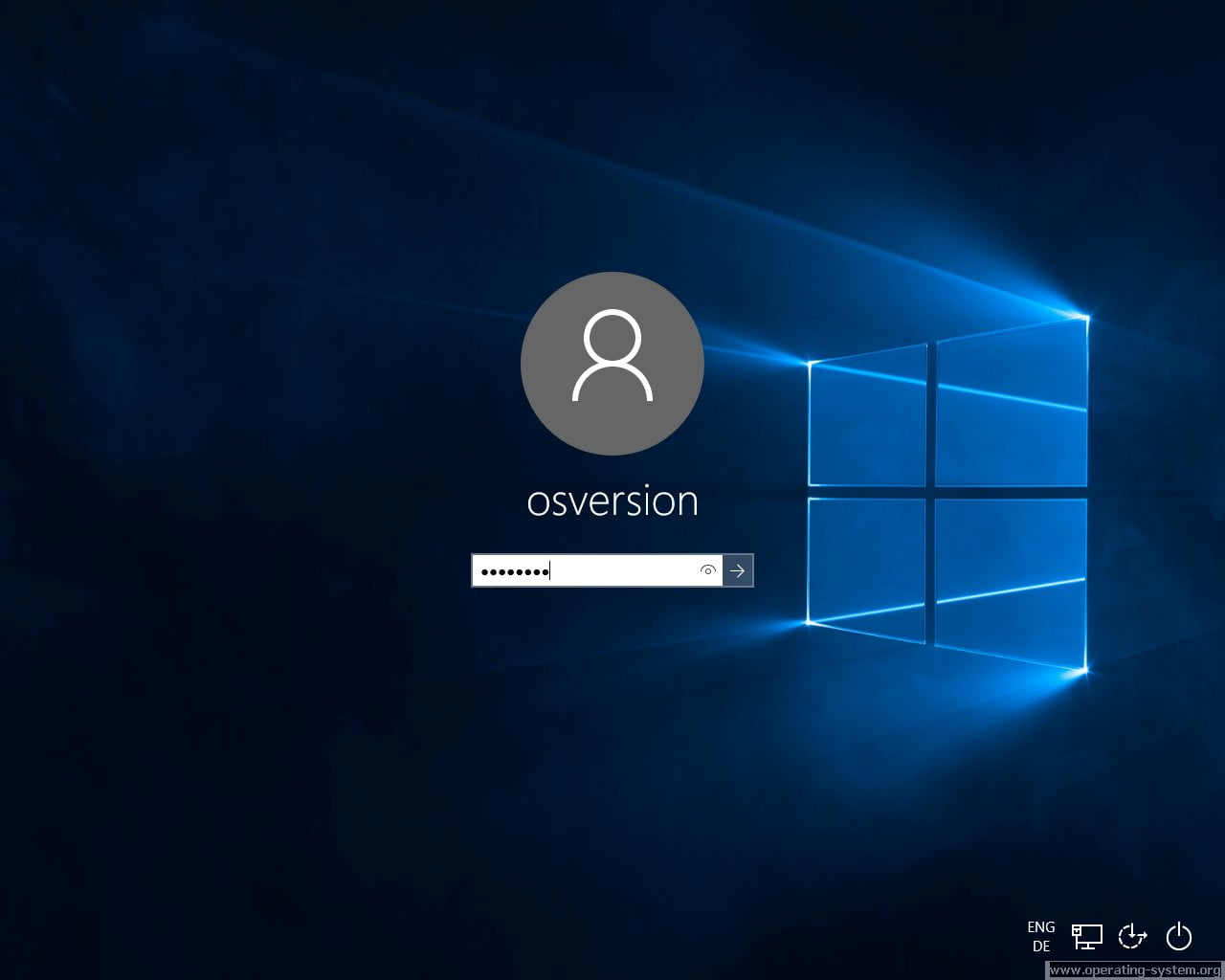
Task: Click lower-left pane of the Windows logo
Action: click(867, 565)
